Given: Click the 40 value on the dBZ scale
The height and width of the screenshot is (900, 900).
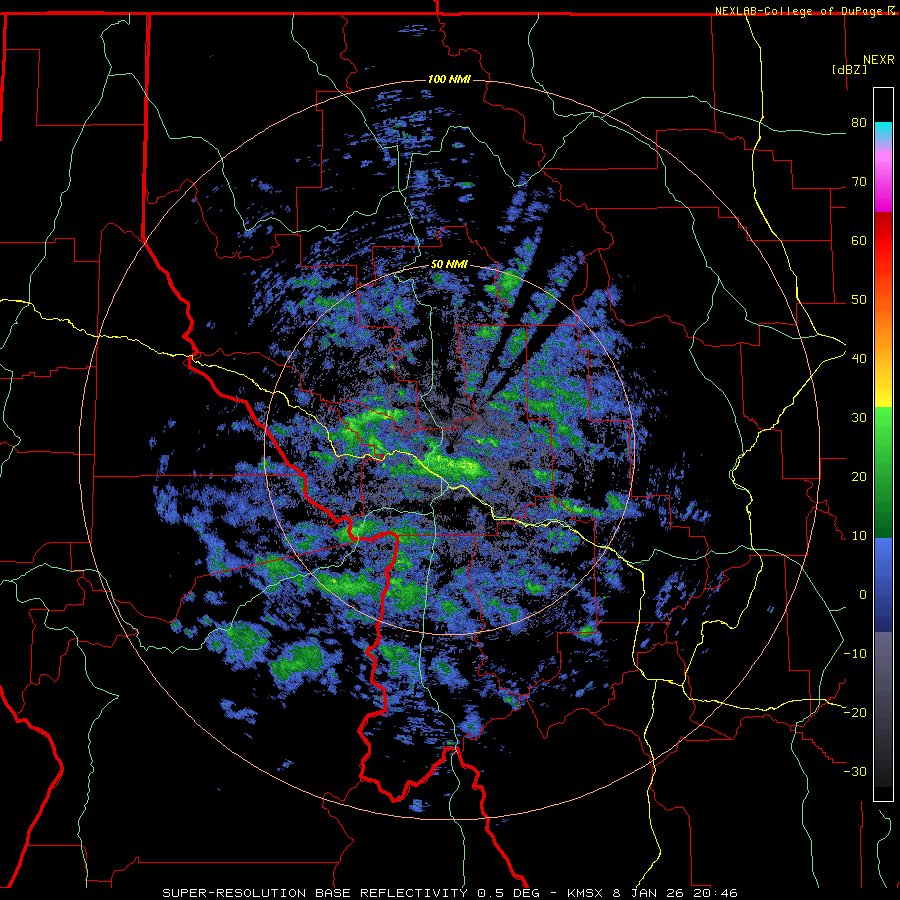Looking at the screenshot, I should point(859,359).
